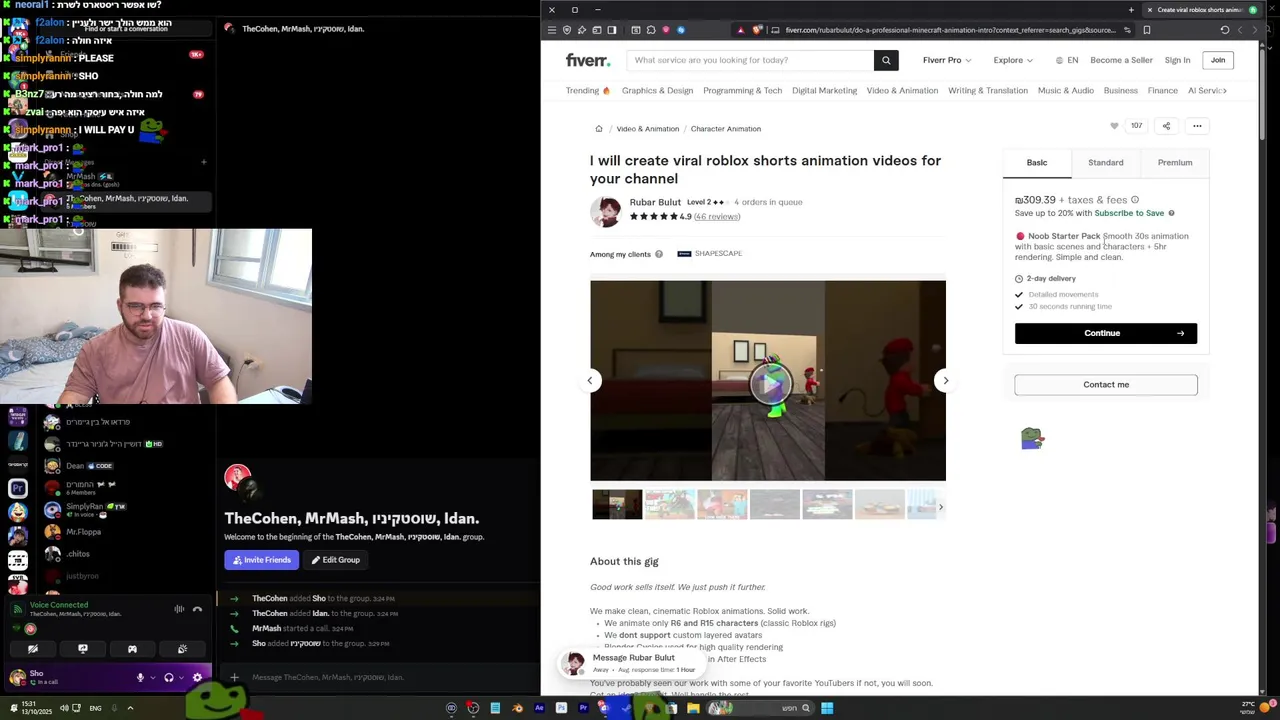Image resolution: width=1280 pixels, height=720 pixels.
Task: Open Explore dropdown
Action: pyautogui.click(x=1013, y=60)
